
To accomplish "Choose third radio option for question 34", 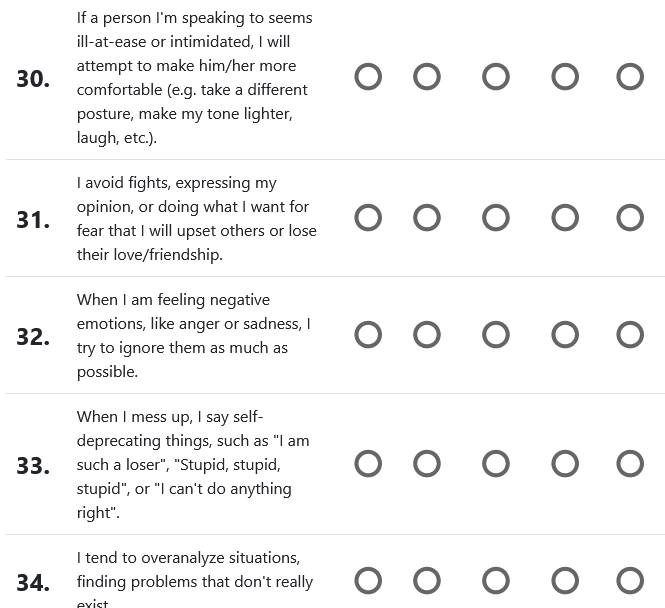I will (496, 581).
